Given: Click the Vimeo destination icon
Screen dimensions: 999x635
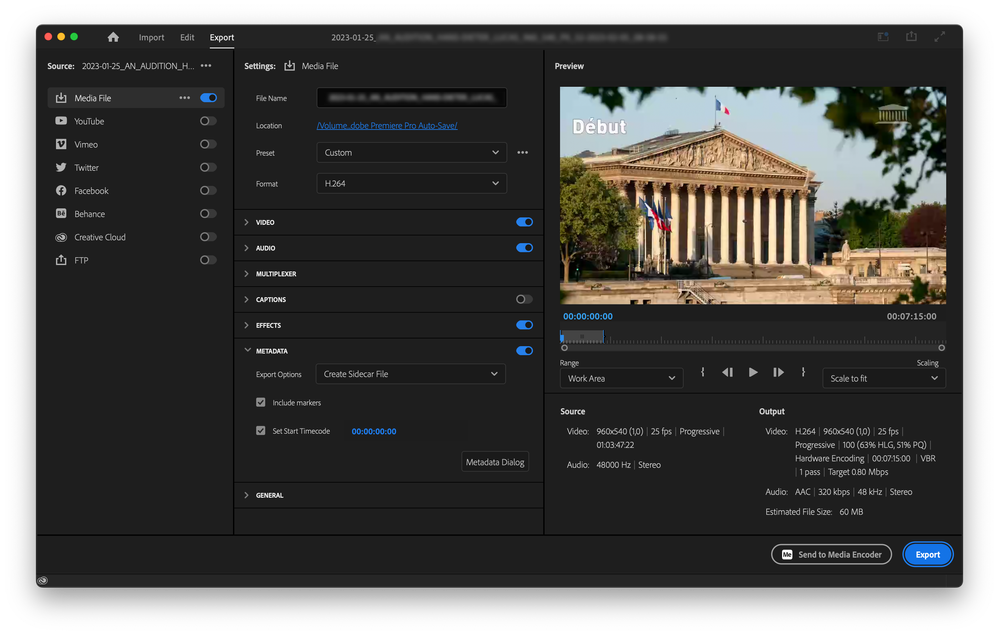Looking at the screenshot, I should 61,144.
